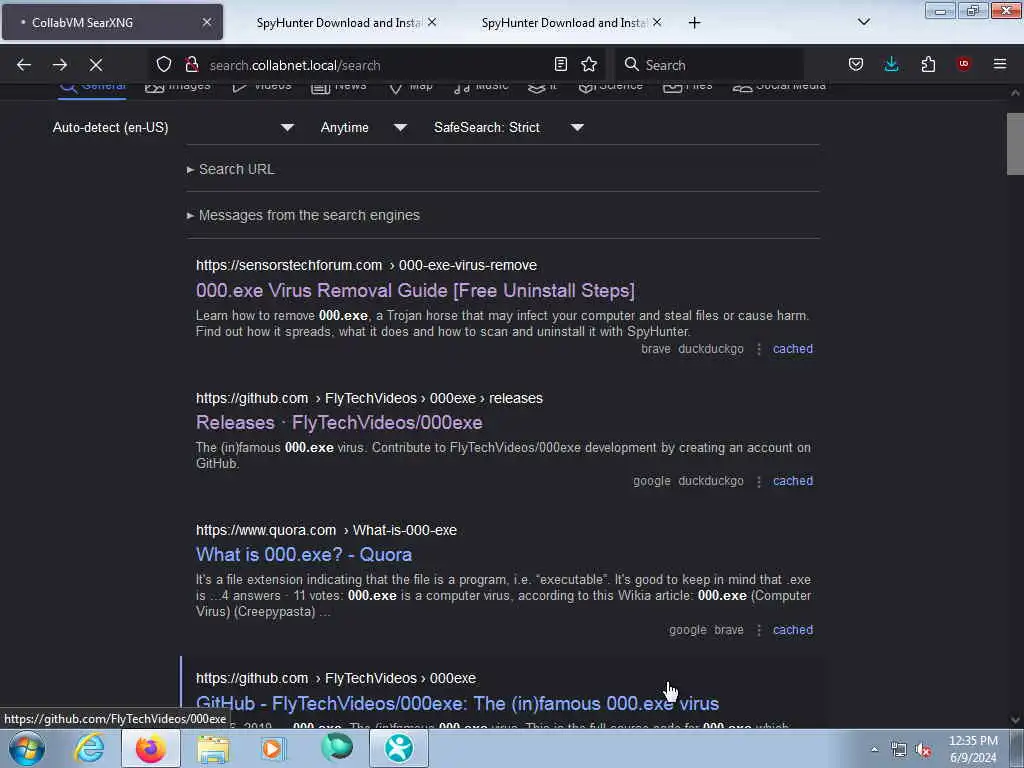Focus the address bar URL field
Viewport: 1024px width, 768px height.
pyautogui.click(x=376, y=65)
